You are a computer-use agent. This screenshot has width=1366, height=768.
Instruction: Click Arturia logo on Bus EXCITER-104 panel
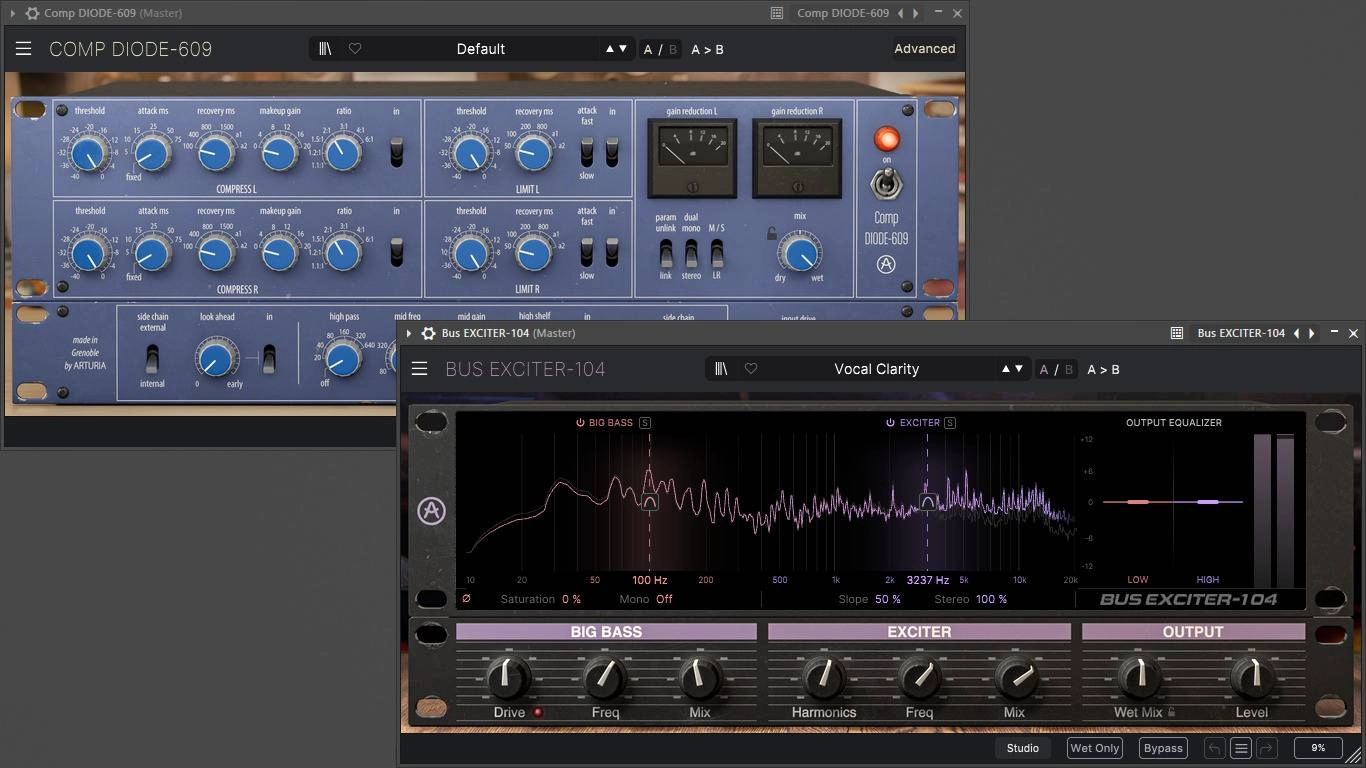(431, 511)
